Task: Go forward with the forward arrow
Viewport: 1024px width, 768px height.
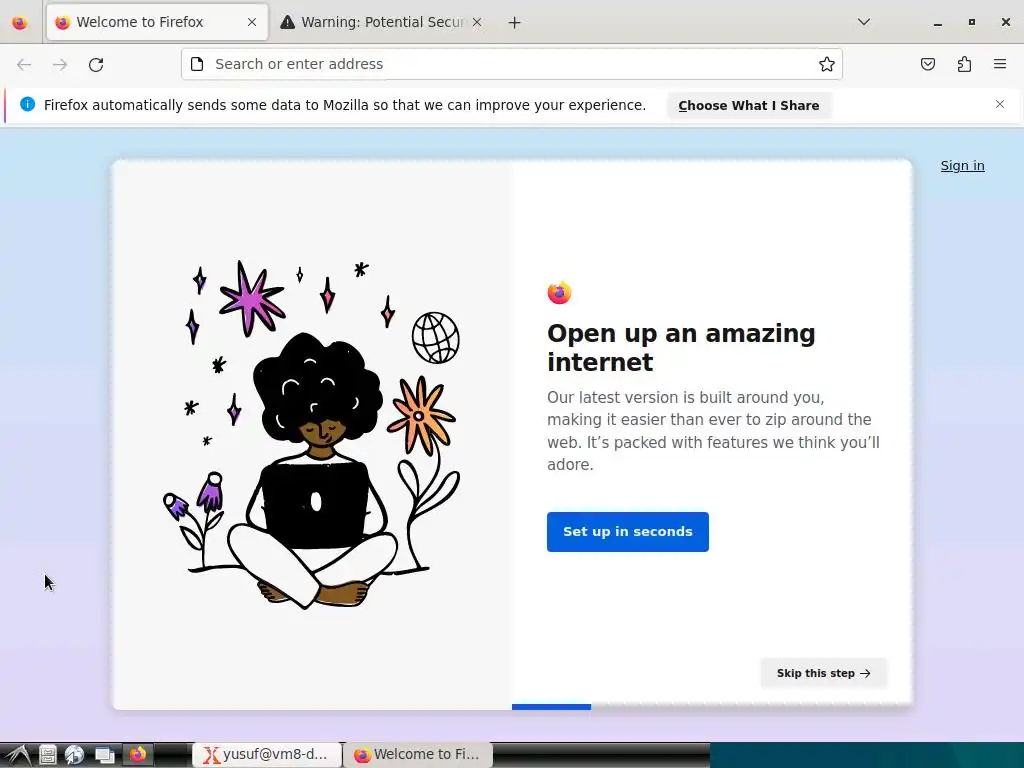Action: (60, 64)
